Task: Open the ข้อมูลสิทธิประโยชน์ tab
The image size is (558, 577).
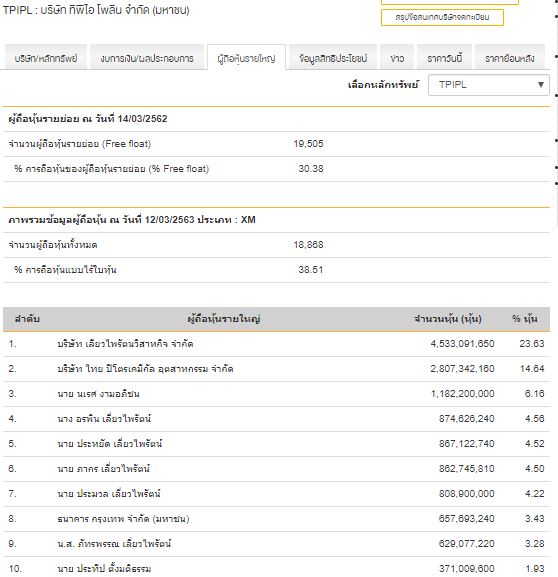Action: pos(333,58)
